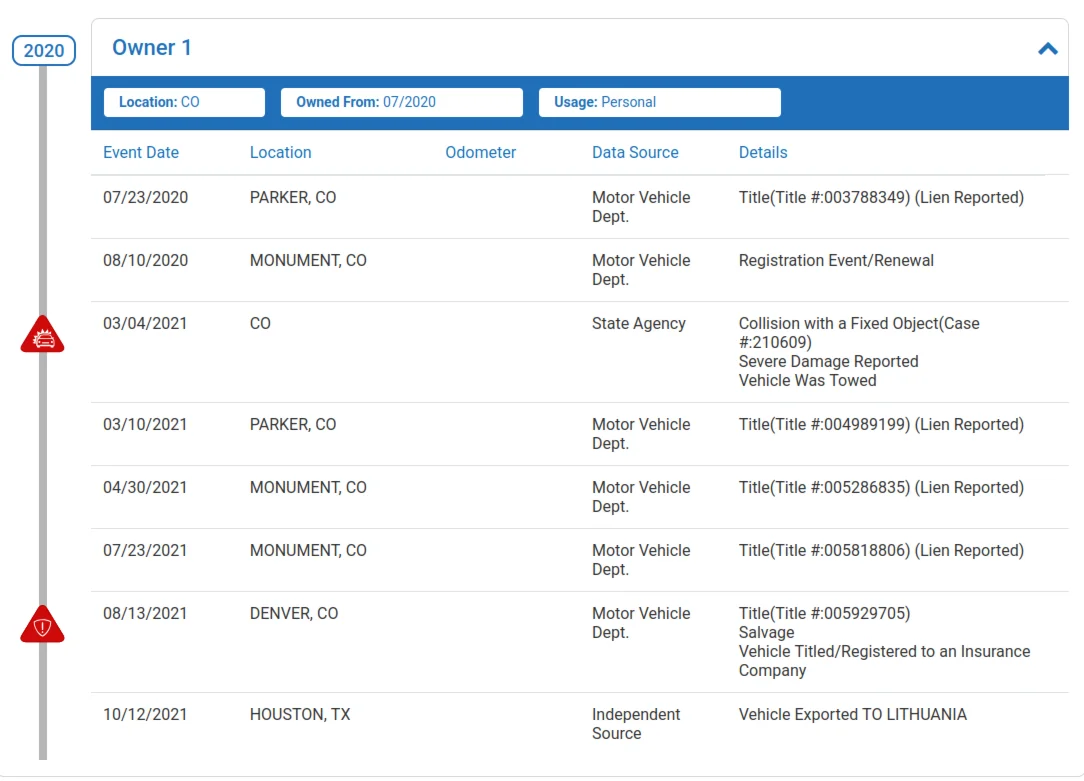Viewport: 1084px width, 781px height.
Task: Click the red accident icon on timeline
Action: point(42,335)
